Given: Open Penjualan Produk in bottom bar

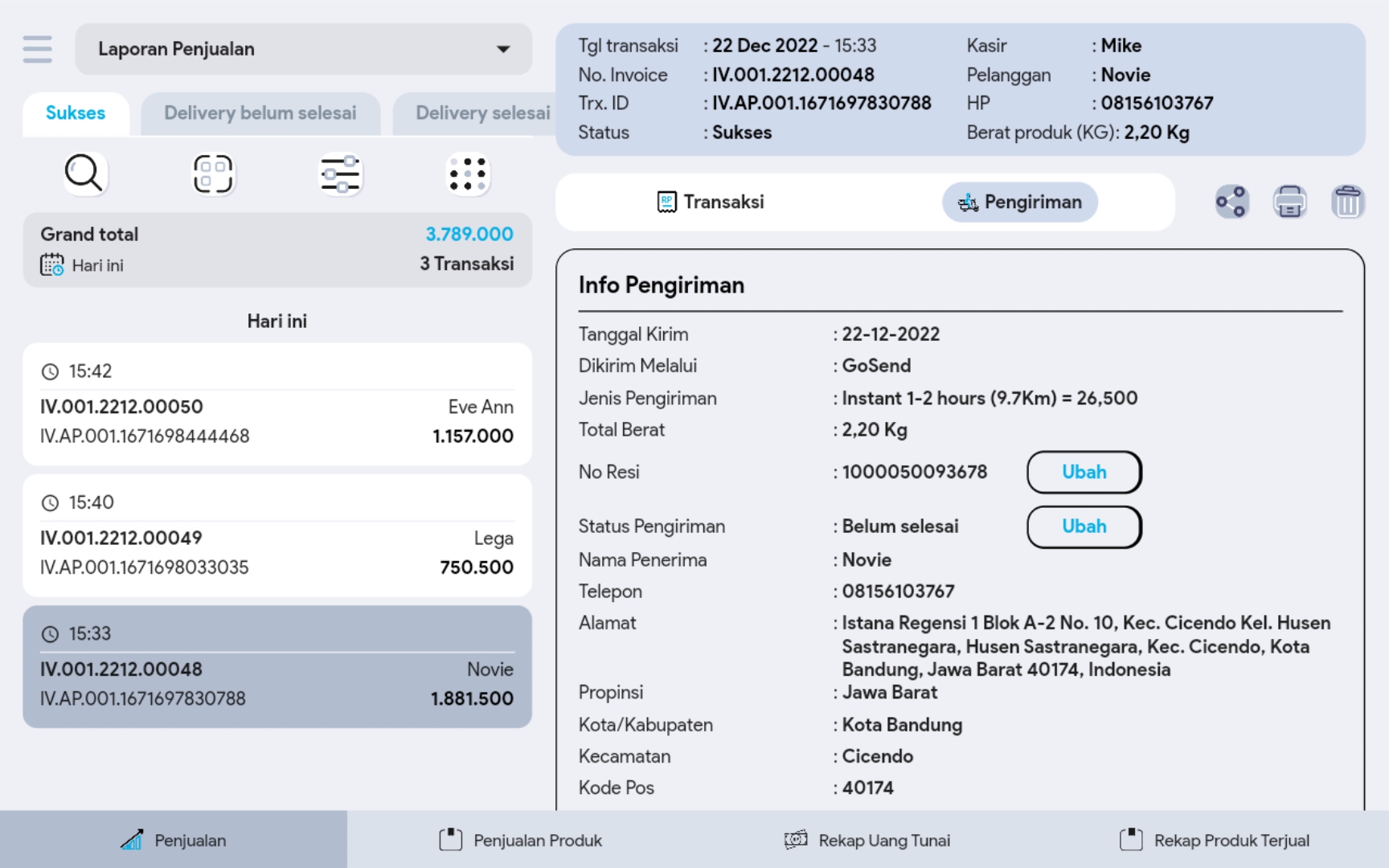Looking at the screenshot, I should [521, 841].
